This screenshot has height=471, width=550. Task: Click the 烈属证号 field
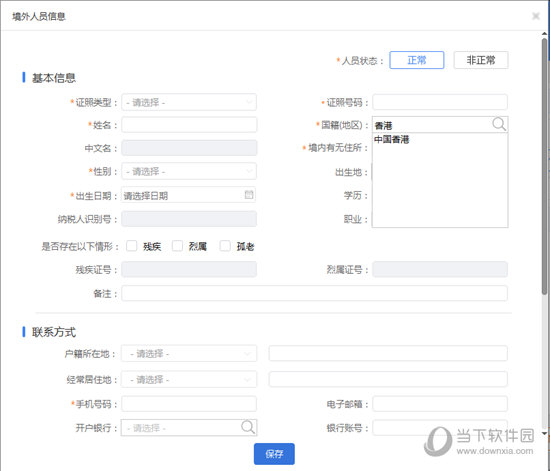click(x=440, y=269)
